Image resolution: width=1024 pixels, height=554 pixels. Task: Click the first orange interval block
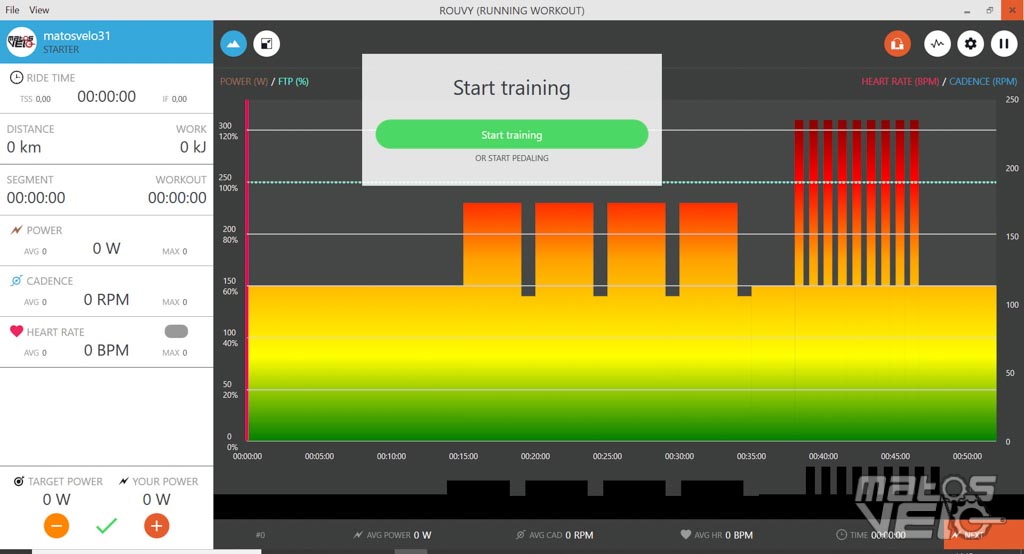(x=492, y=244)
